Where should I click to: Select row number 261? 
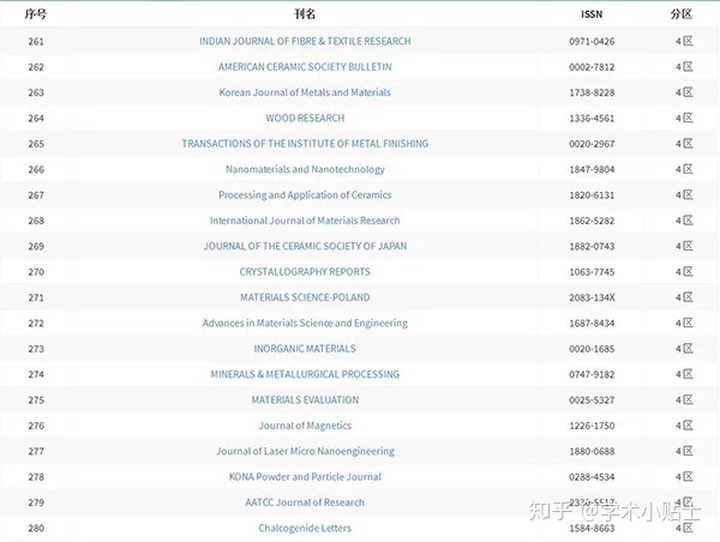[x=36, y=41]
